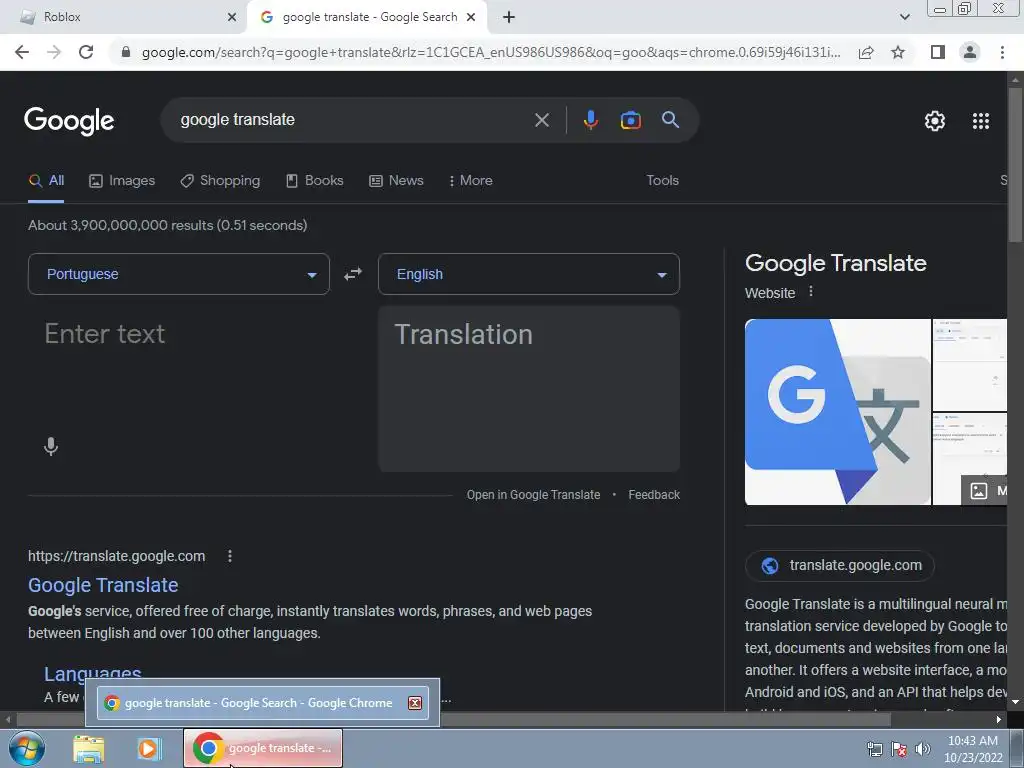1024x768 pixels.
Task: Click the vertical page scrollbar thumb
Action: point(1015,163)
